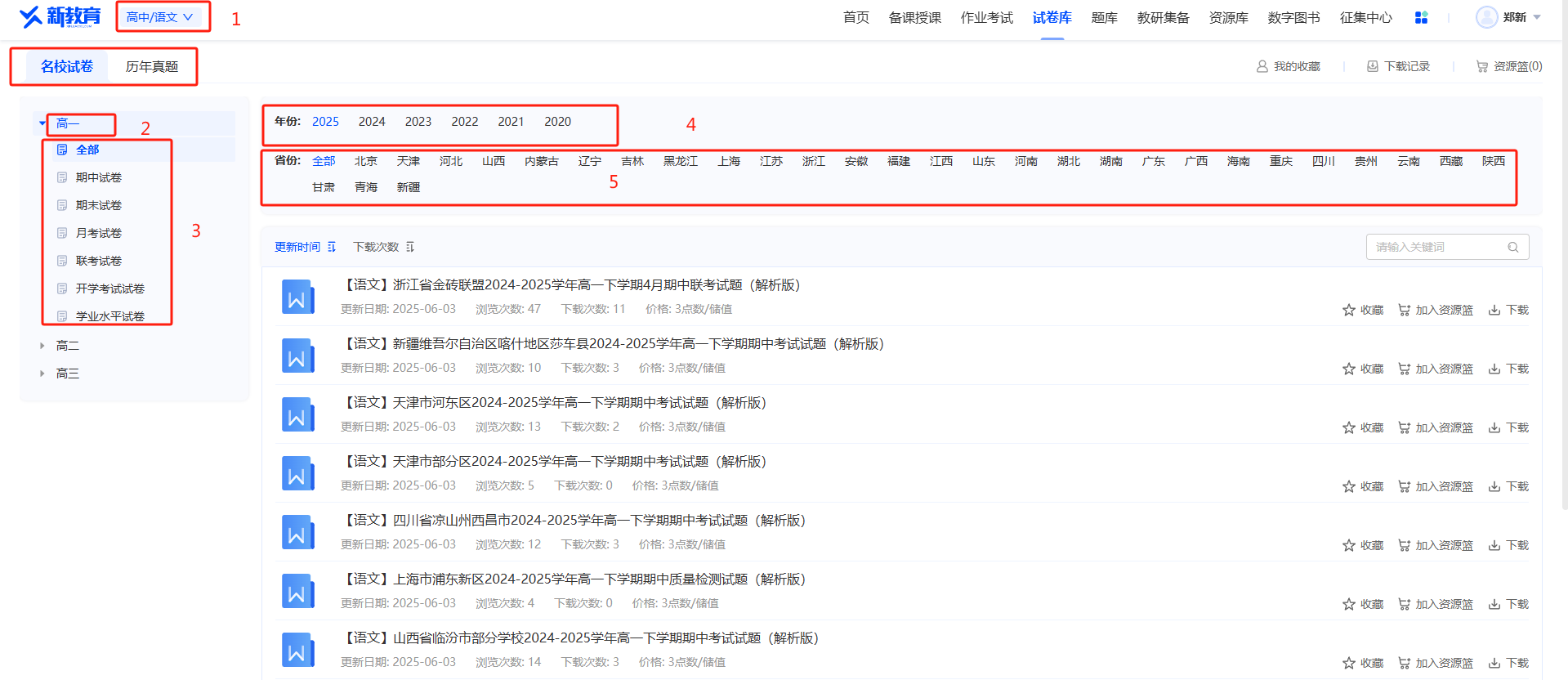Sort by 下载次数
Image resolution: width=1568 pixels, height=680 pixels.
[x=384, y=247]
